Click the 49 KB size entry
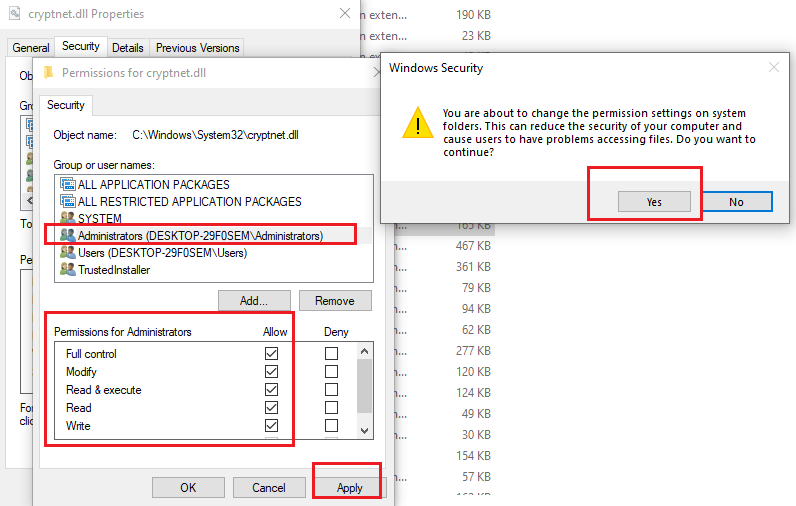Screen dimensions: 796x506 click(476, 414)
